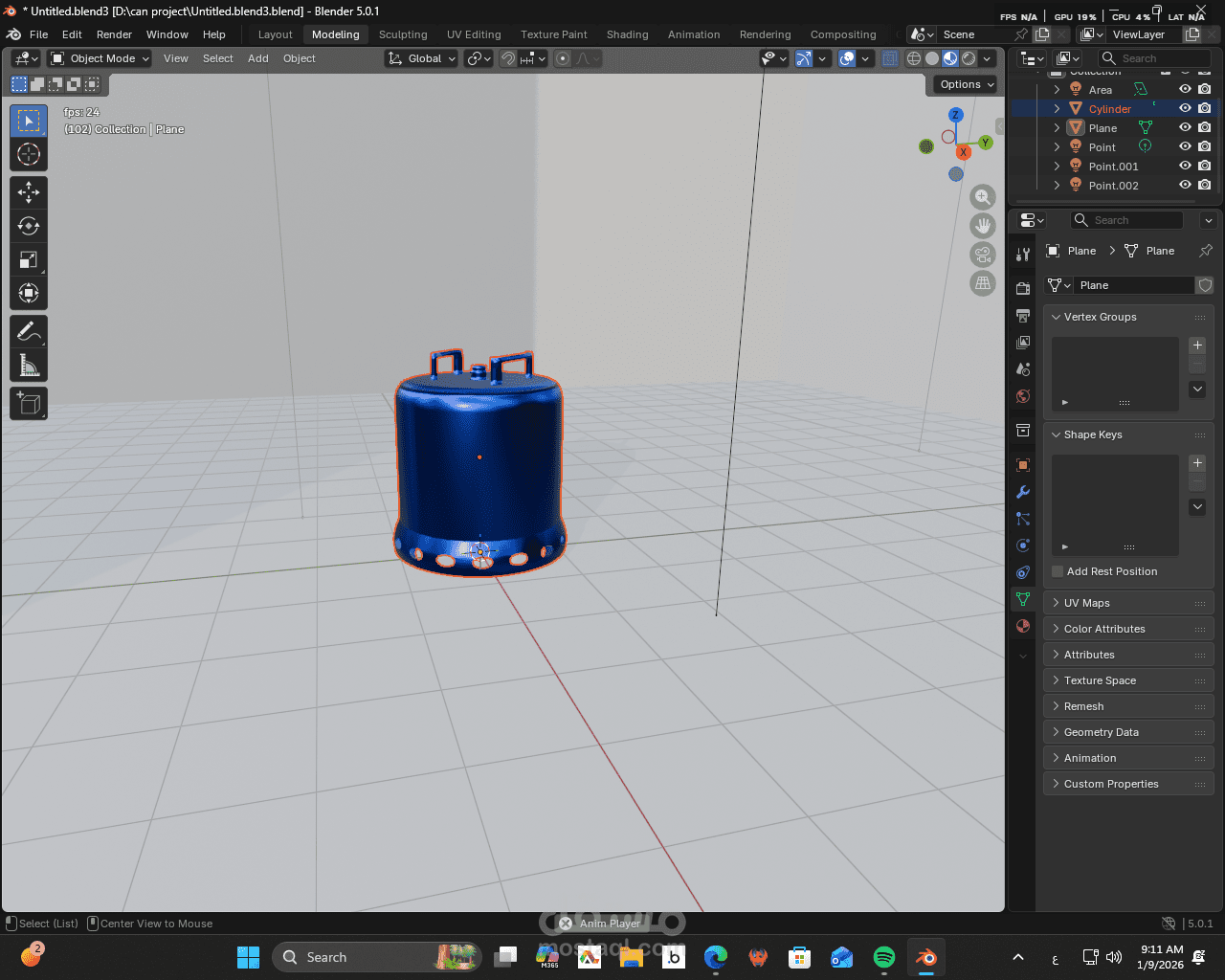The width and height of the screenshot is (1225, 980).
Task: Switch perspective/orthographic grid icon
Action: [x=983, y=283]
